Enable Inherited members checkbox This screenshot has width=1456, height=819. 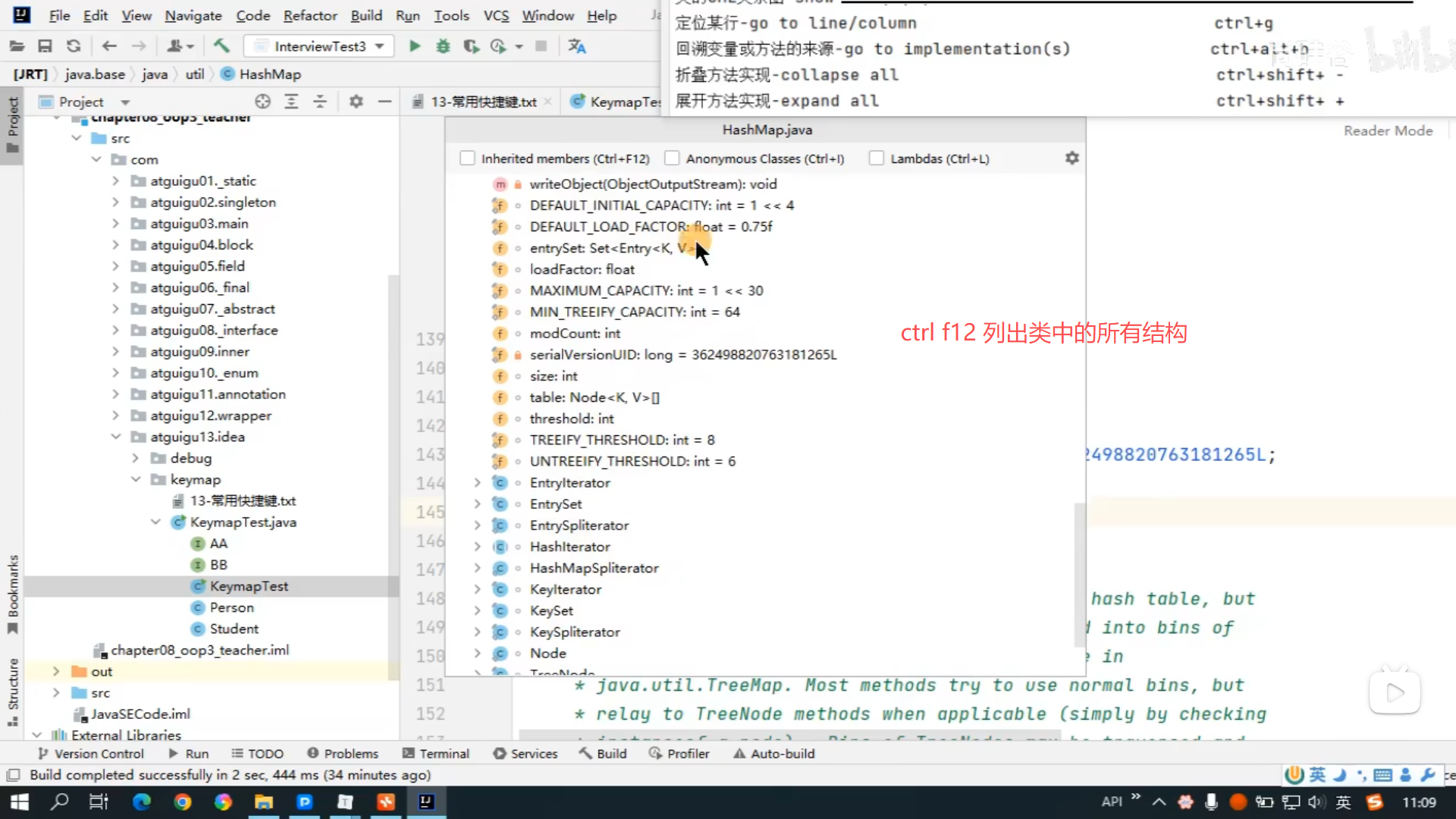(467, 158)
